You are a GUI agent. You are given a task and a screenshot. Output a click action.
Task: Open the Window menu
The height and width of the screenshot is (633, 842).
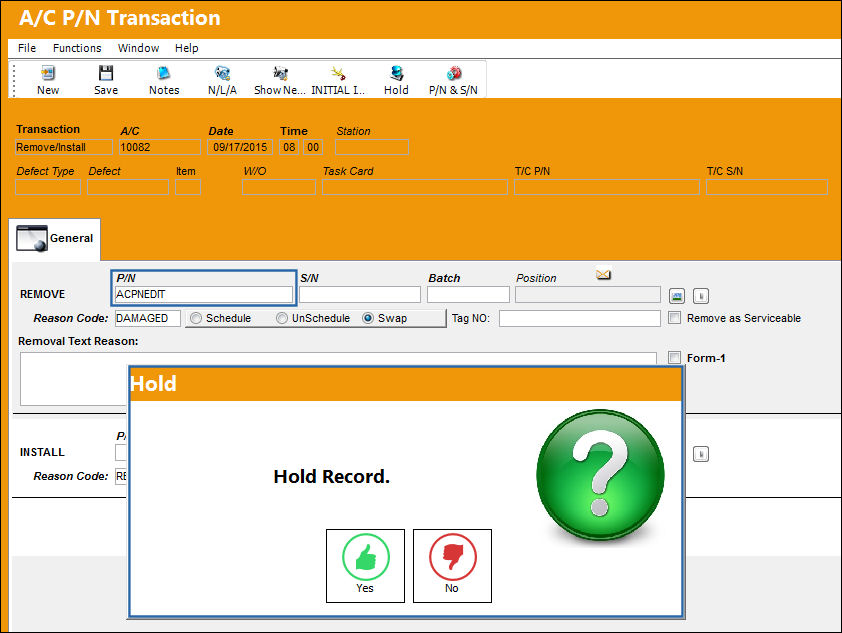pos(138,48)
